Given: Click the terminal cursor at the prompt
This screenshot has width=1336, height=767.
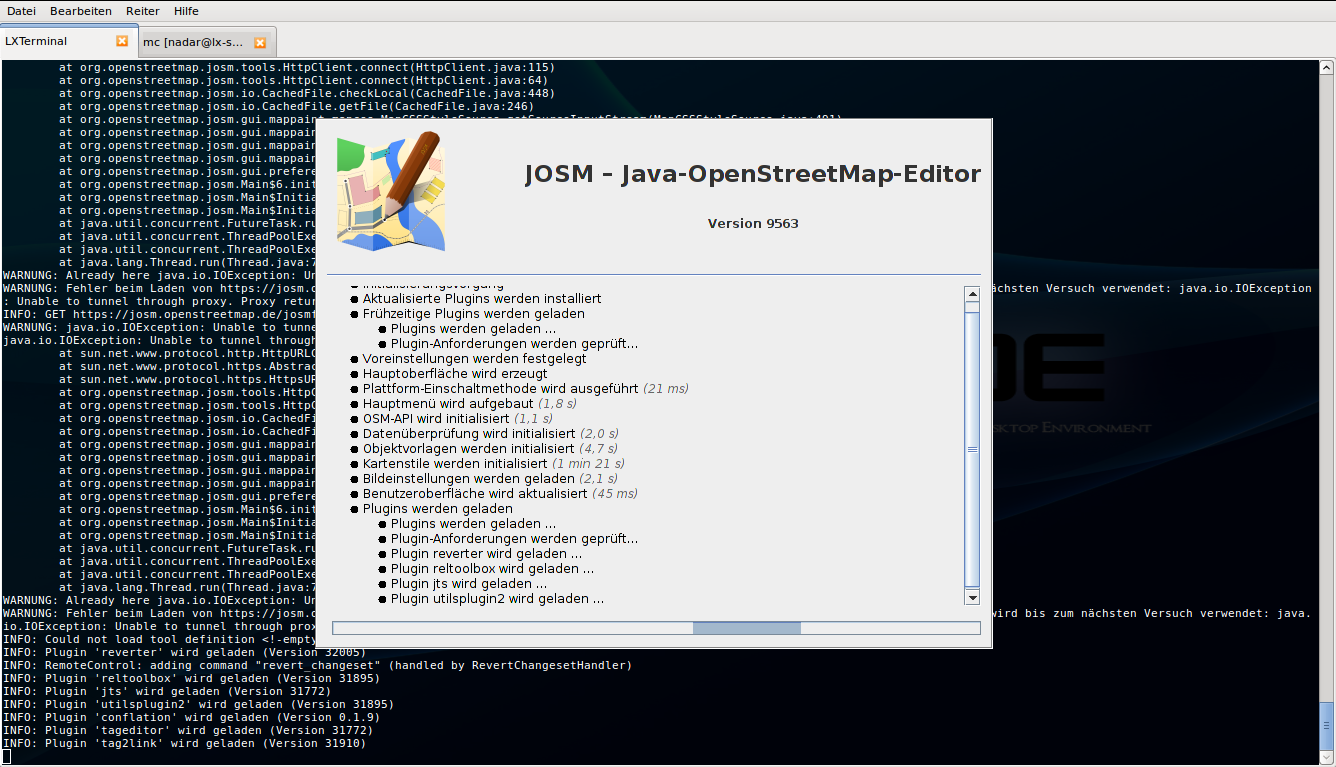Looking at the screenshot, I should point(7,756).
